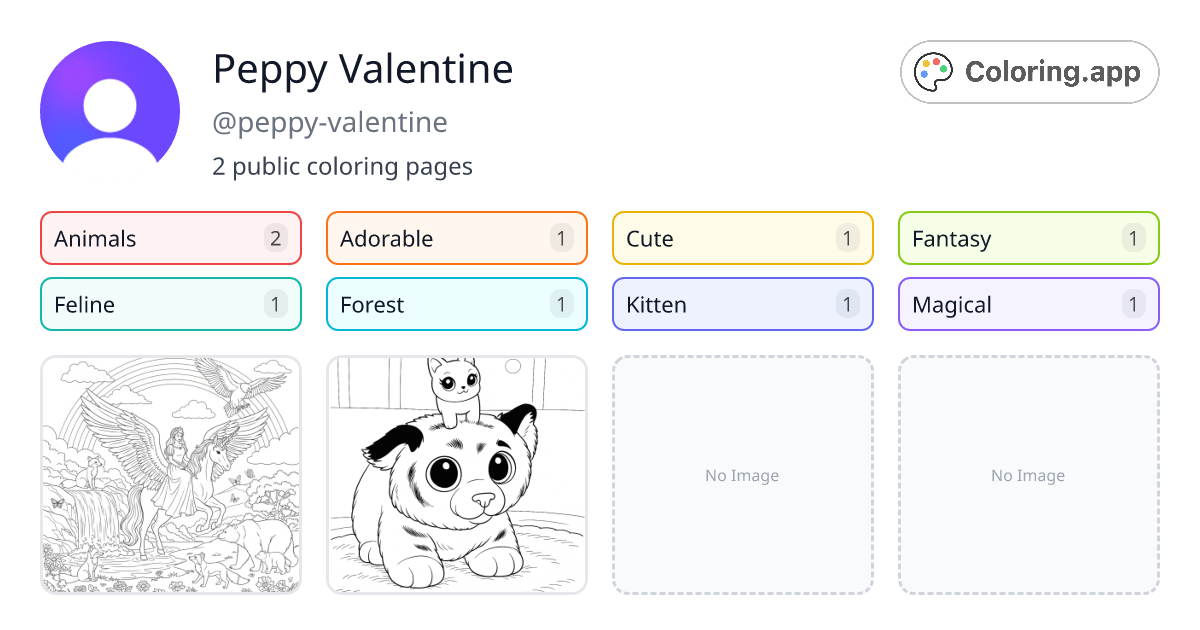Click the Coloring.app palette logo icon
This screenshot has height=630, width=1200.
tap(934, 71)
